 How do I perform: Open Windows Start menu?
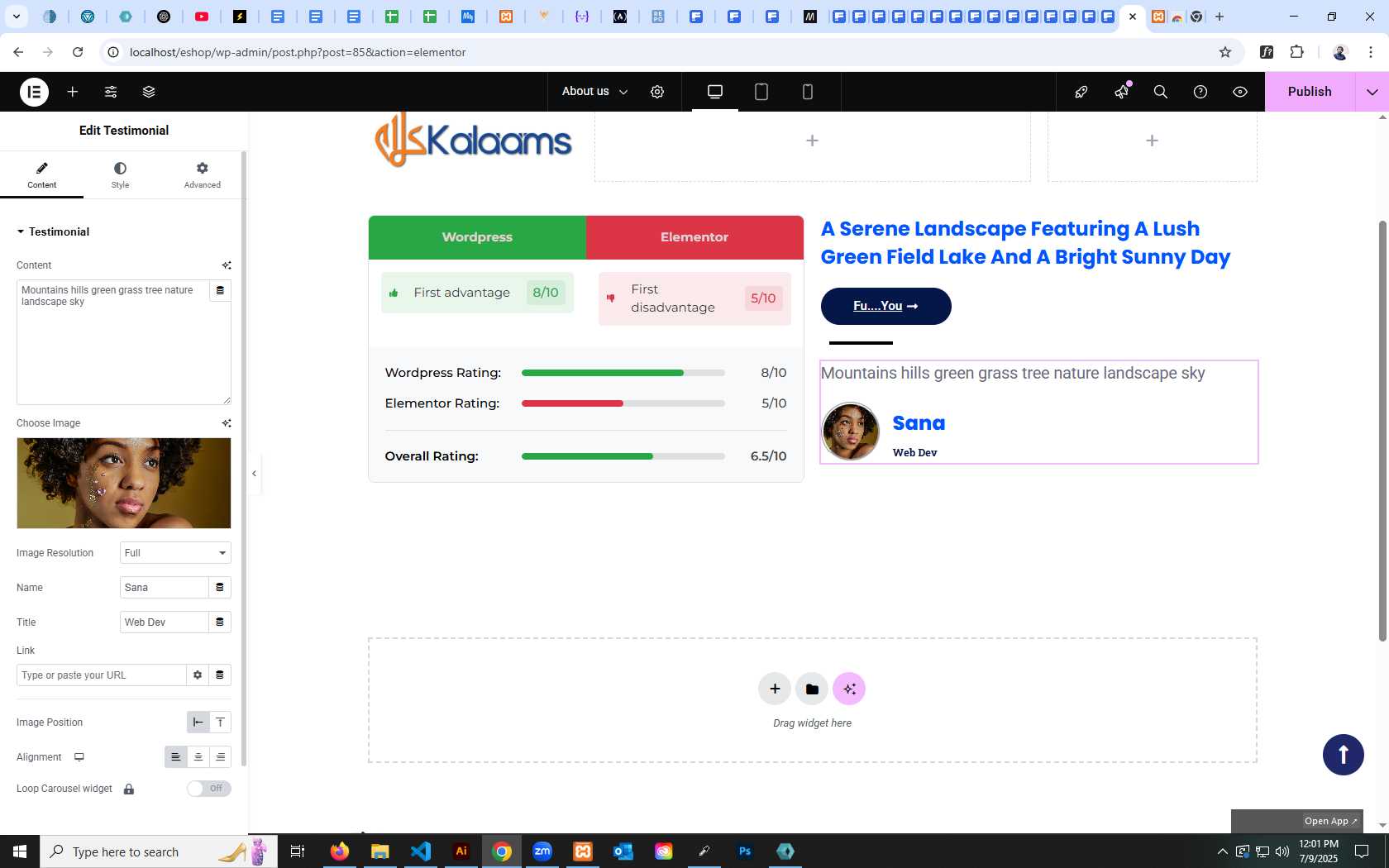coord(20,851)
